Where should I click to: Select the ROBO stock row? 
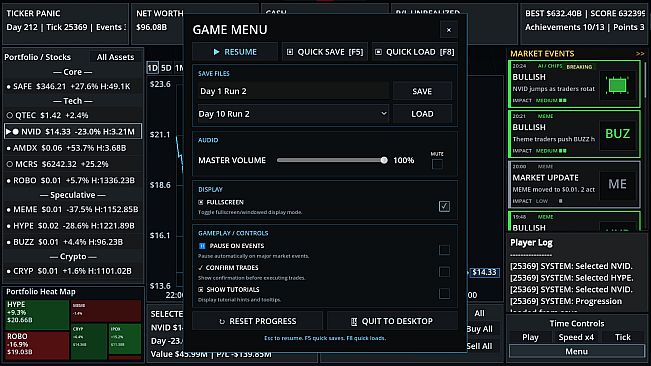(x=73, y=180)
